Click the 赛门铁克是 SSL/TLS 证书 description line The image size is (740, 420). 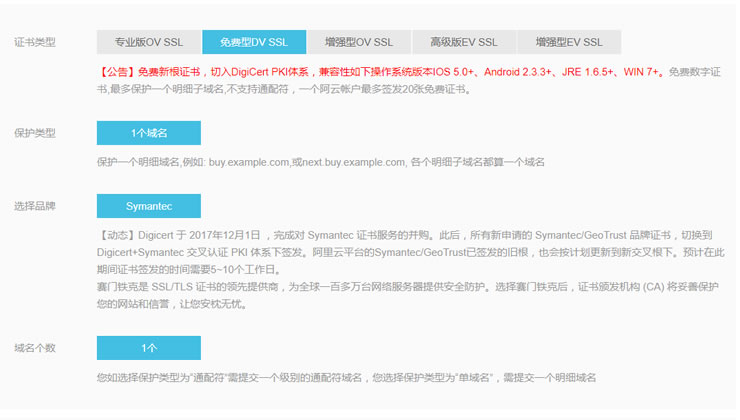[408, 287]
